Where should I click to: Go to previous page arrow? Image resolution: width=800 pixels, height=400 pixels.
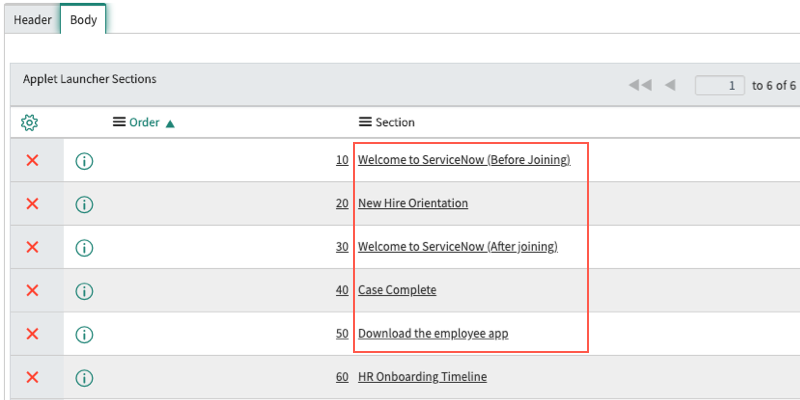(670, 85)
